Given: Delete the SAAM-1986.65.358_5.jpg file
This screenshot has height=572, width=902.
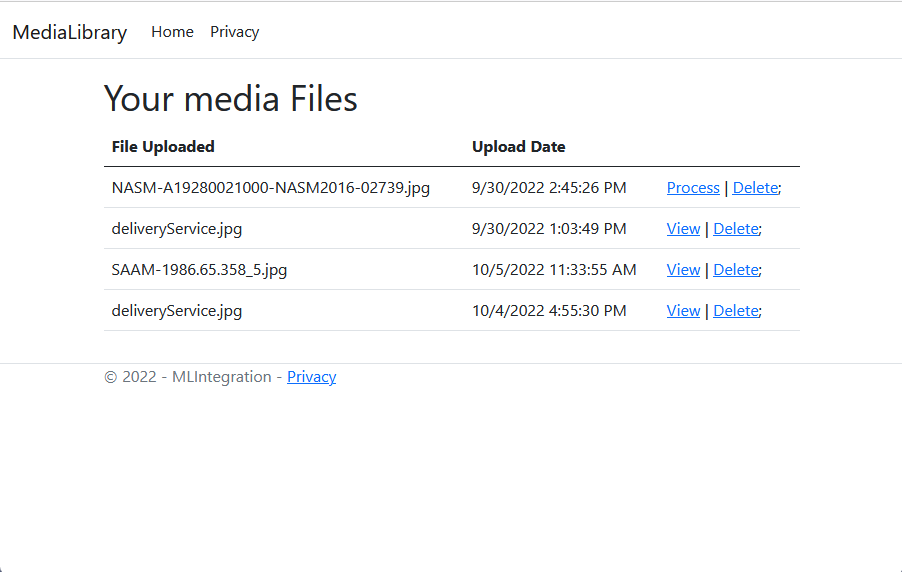Looking at the screenshot, I should click(x=736, y=269).
